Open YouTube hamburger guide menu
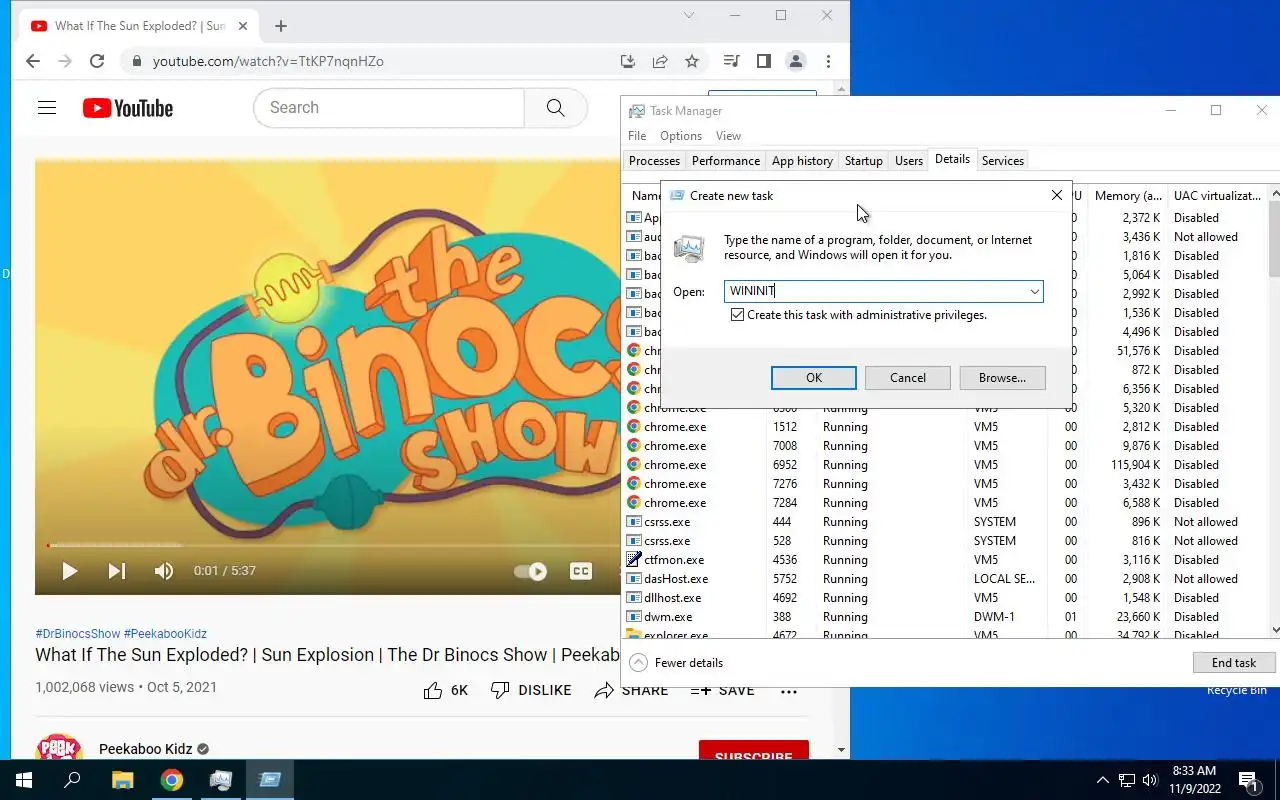Screen dimensions: 1280x800 click(47, 108)
